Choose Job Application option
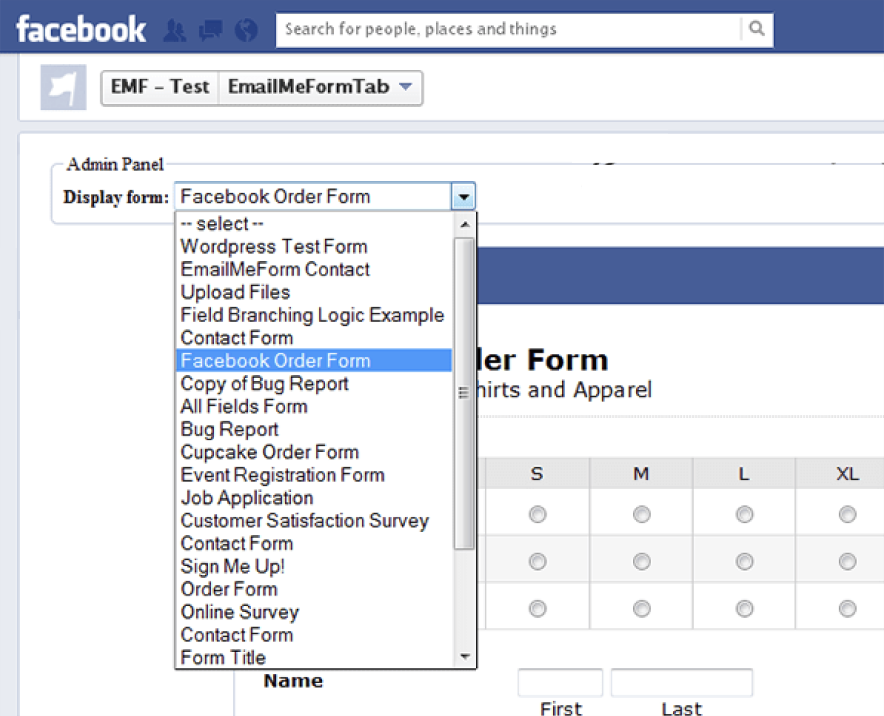This screenshot has height=716, width=884. coord(314,498)
